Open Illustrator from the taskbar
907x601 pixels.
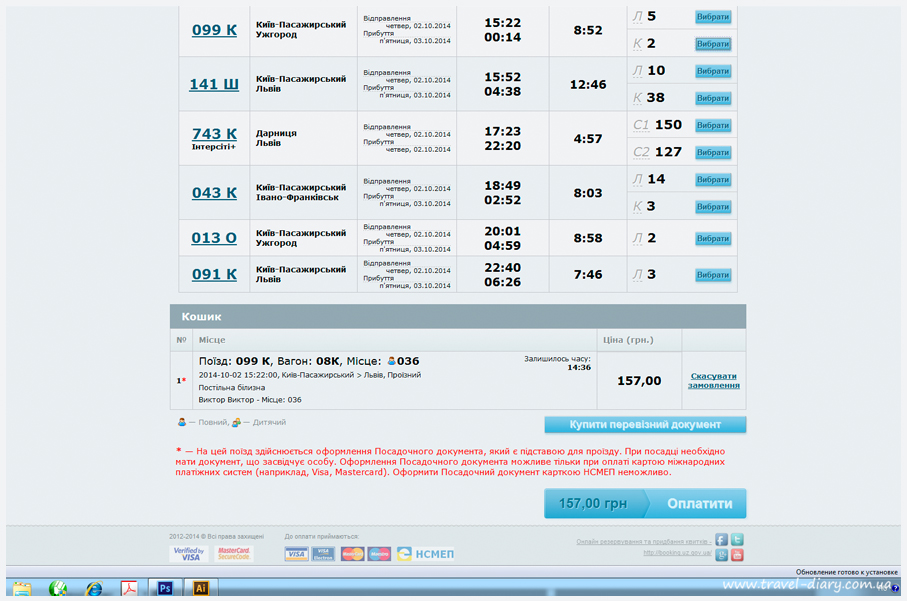click(200, 589)
